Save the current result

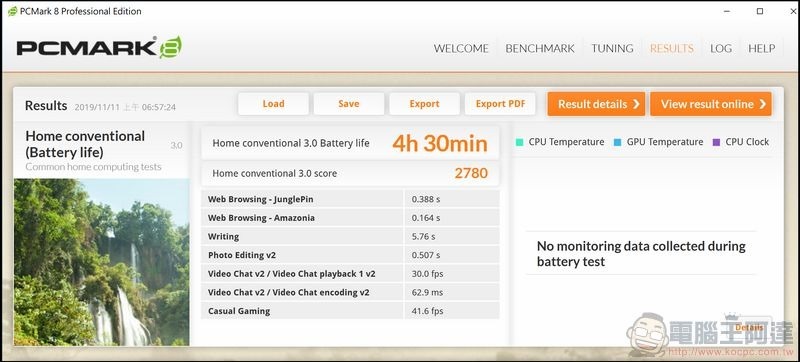coord(349,104)
